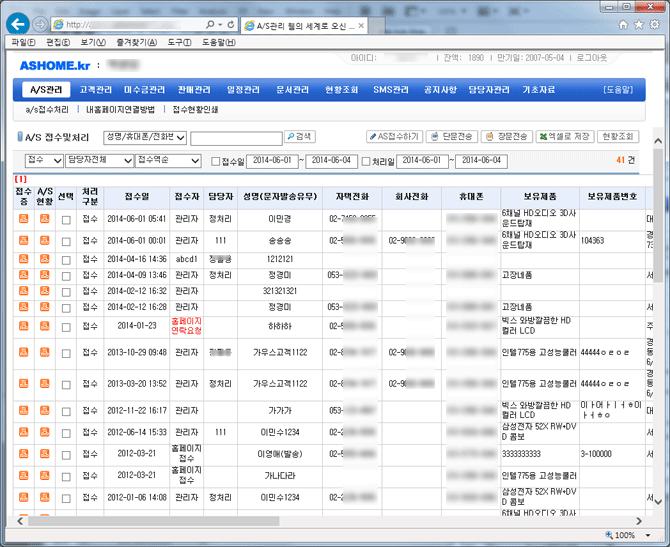The width and height of the screenshot is (670, 547).
Task: Open the 파일(F) menu
Action: coord(23,42)
